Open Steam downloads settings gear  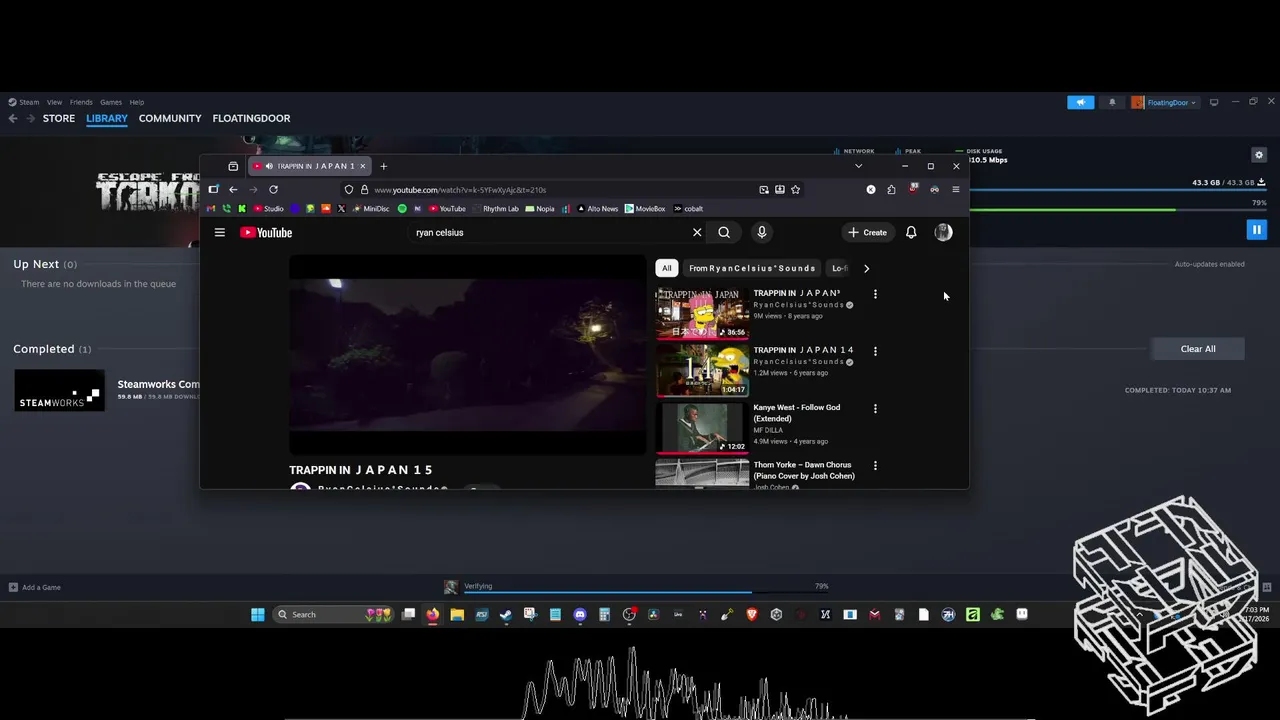(1259, 155)
